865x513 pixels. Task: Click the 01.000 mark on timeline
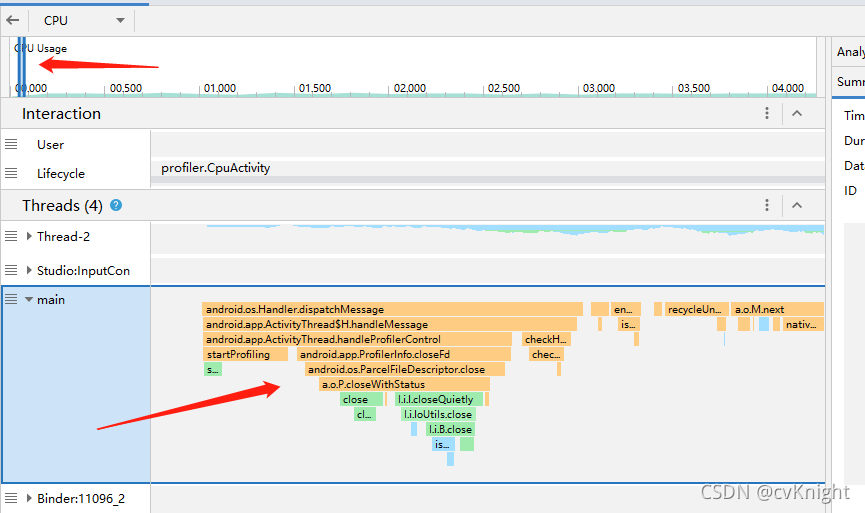tap(220, 88)
